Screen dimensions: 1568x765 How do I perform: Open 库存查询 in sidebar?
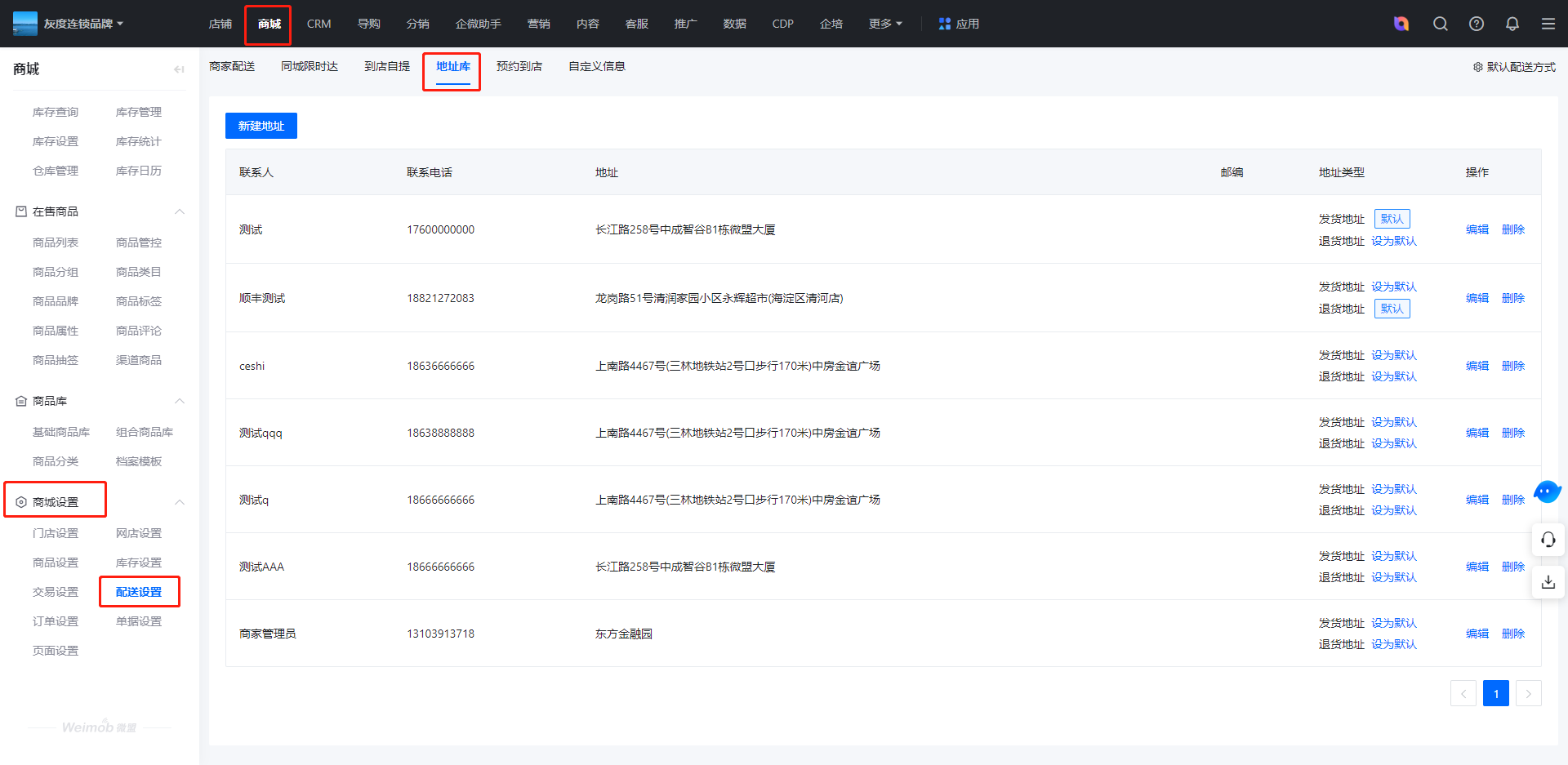point(56,112)
